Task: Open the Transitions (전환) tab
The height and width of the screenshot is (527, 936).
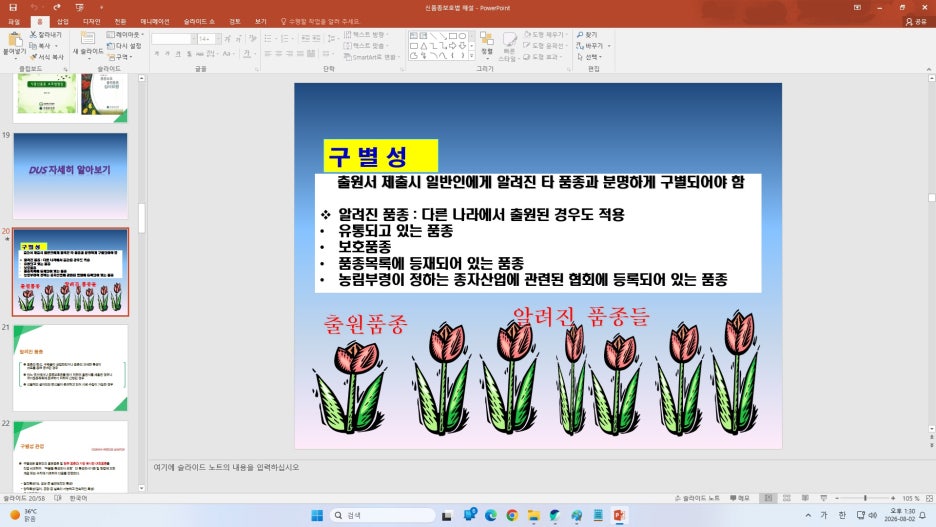Action: [120, 21]
